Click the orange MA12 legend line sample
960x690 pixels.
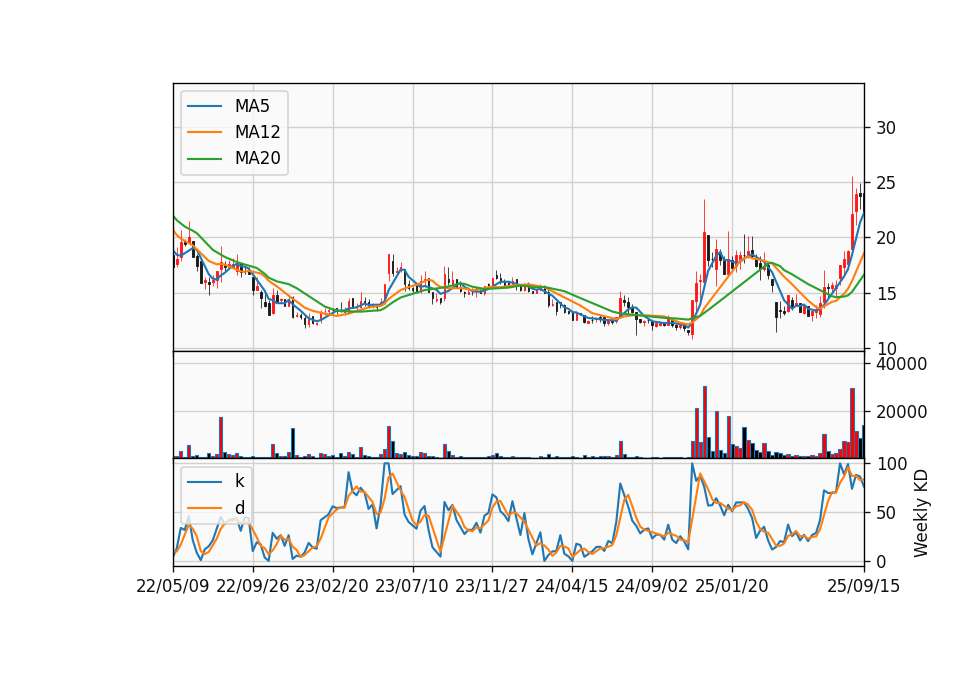204,132
